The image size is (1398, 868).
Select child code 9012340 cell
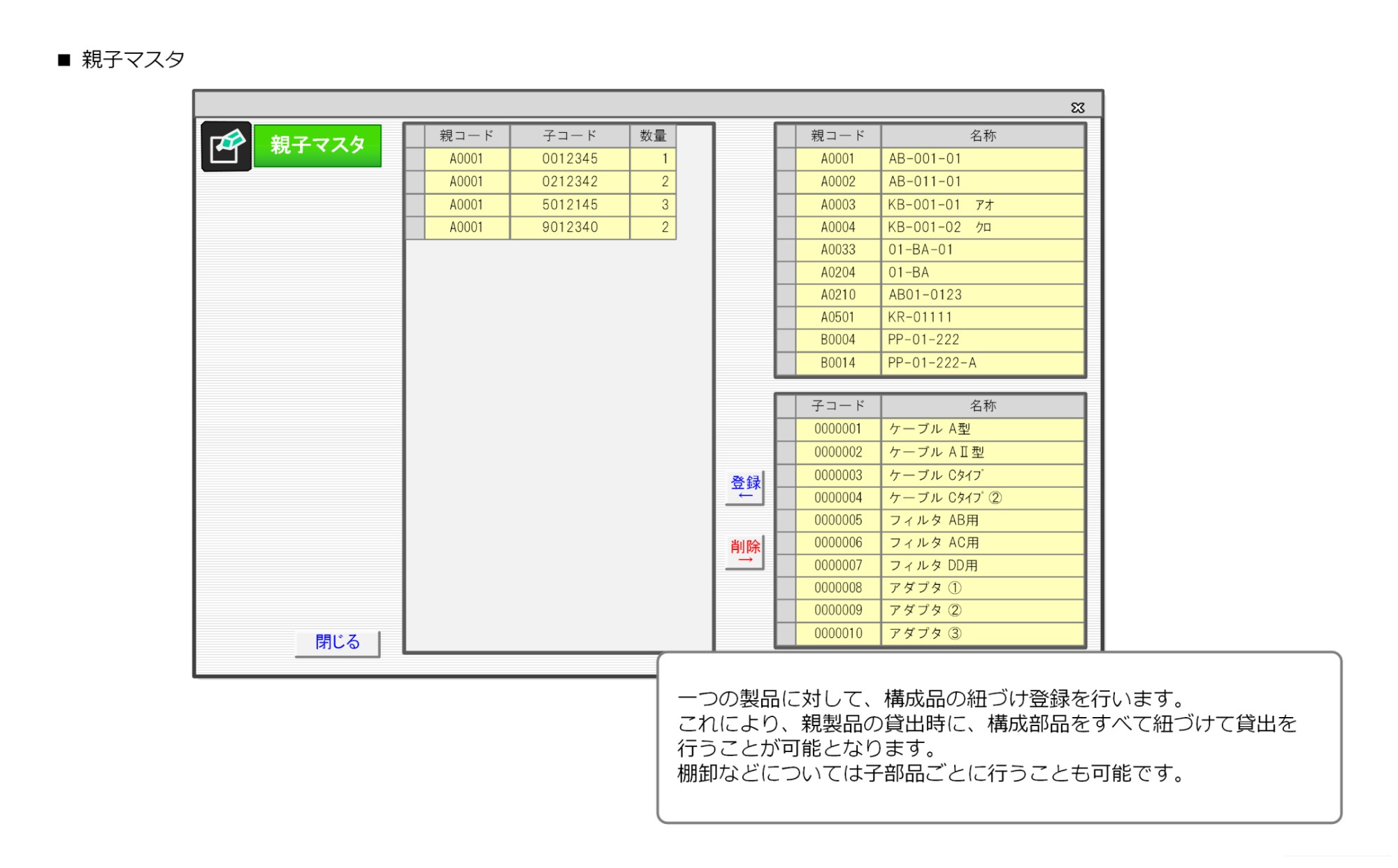pyautogui.click(x=570, y=227)
